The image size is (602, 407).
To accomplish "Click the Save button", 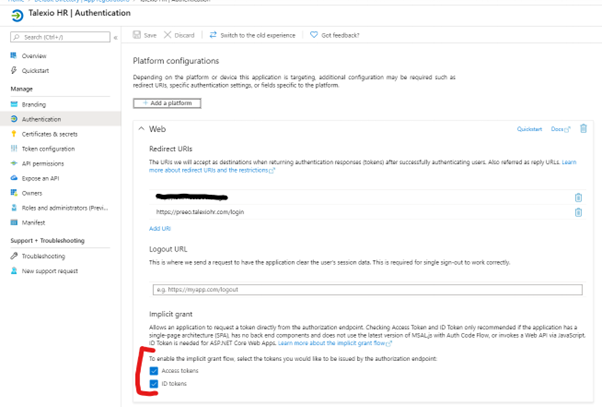I will click(145, 35).
